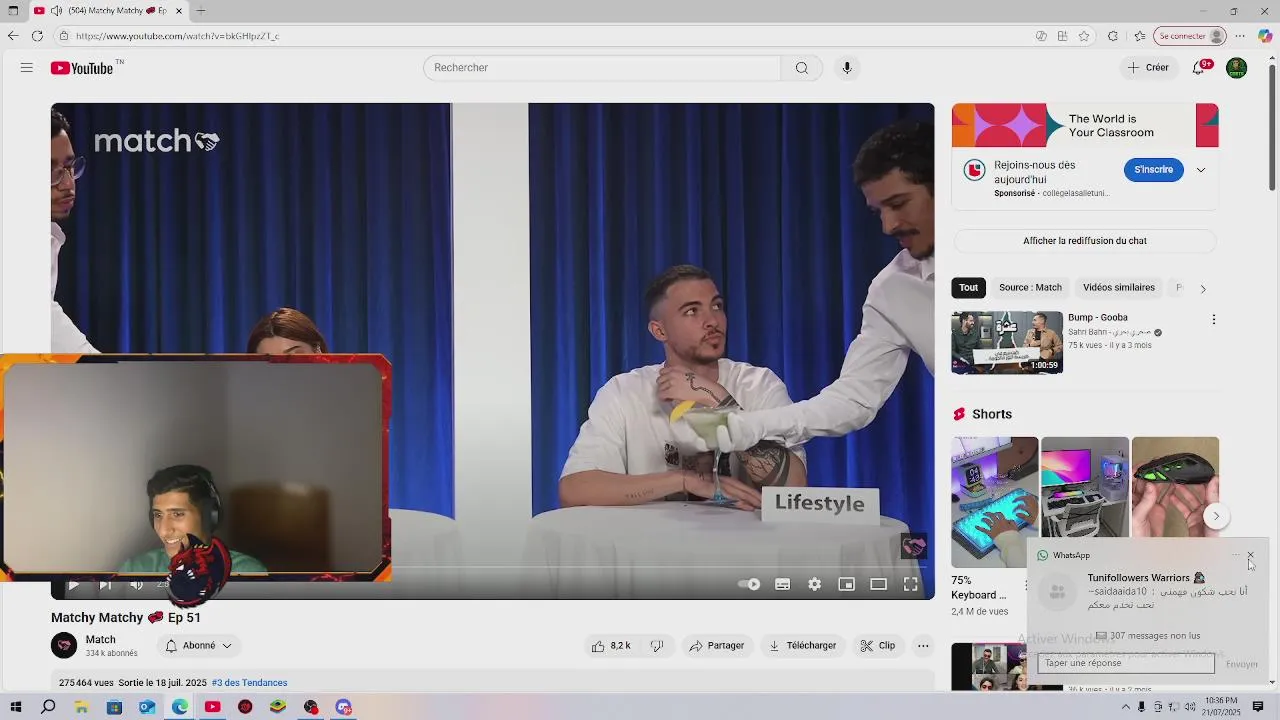Add page to favorites star
The image size is (1280, 720).
1084,36
